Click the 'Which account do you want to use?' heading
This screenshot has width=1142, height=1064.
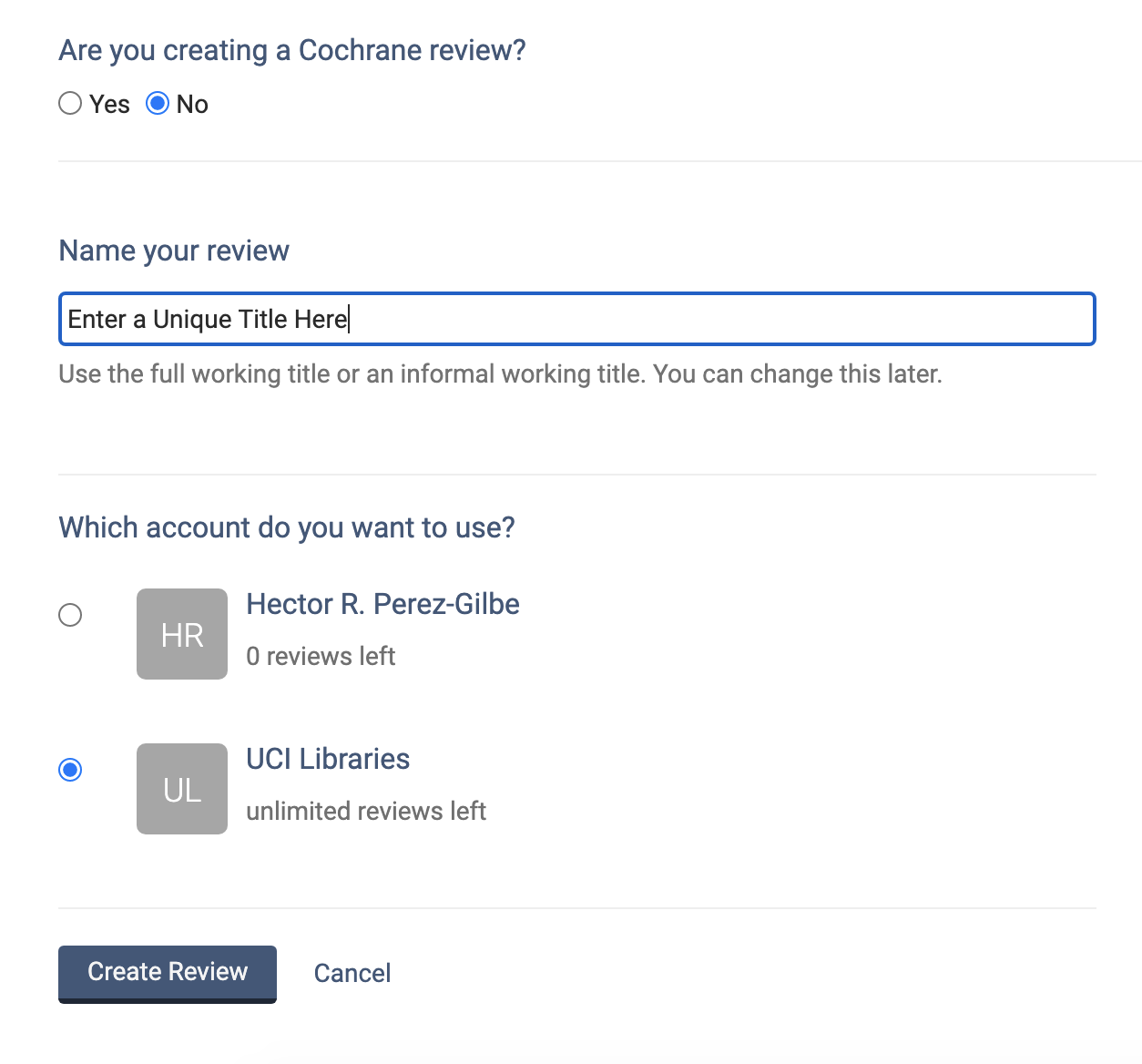point(287,527)
